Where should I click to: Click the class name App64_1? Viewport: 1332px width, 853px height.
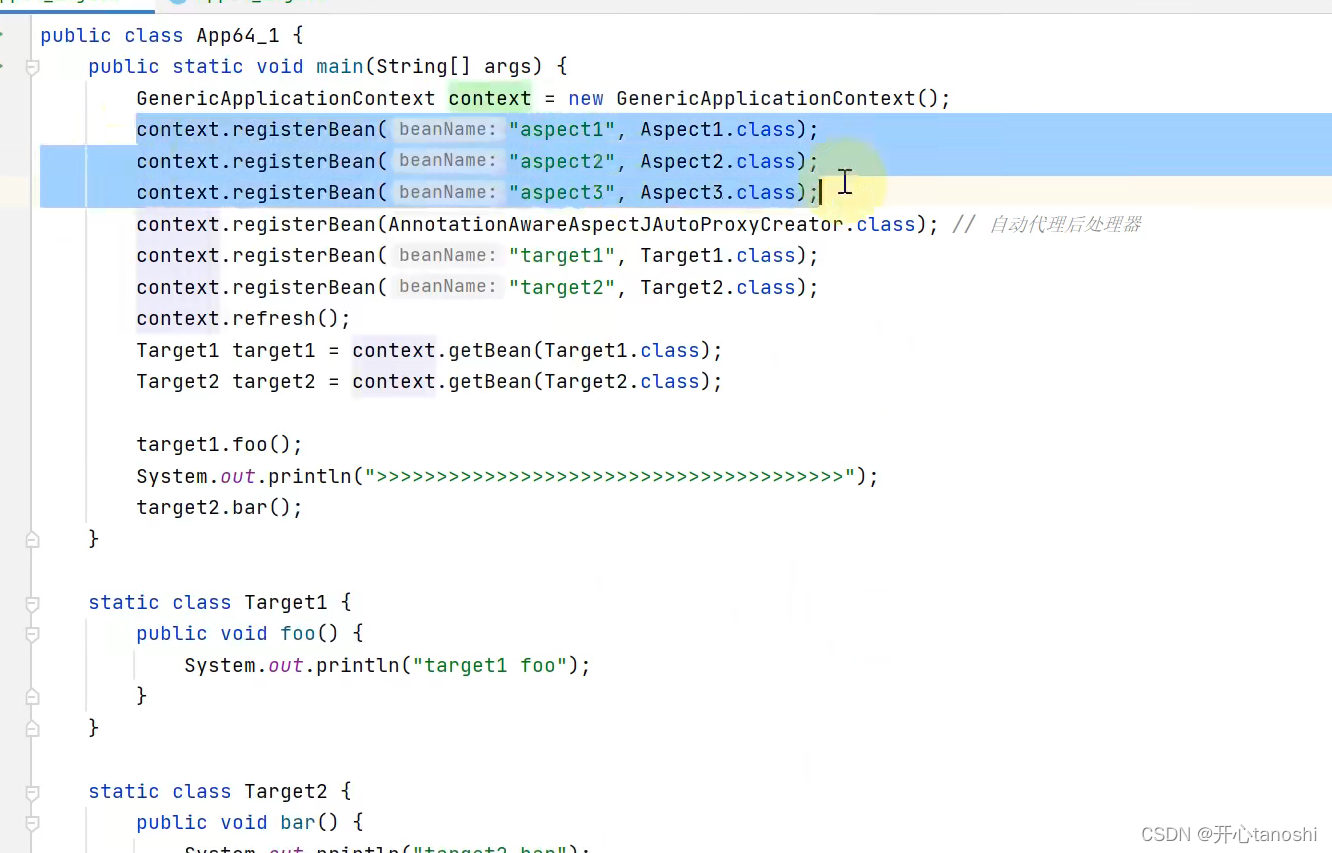tap(238, 36)
